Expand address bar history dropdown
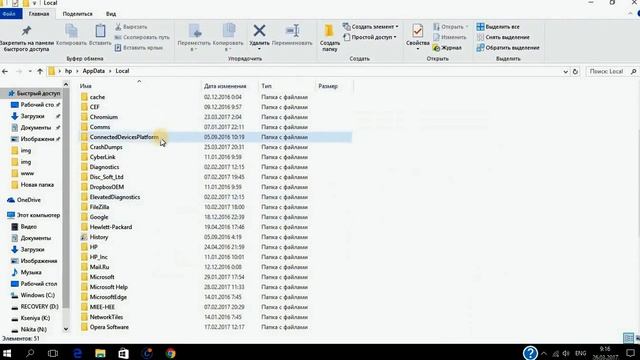This screenshot has width=640, height=360. pyautogui.click(x=566, y=72)
